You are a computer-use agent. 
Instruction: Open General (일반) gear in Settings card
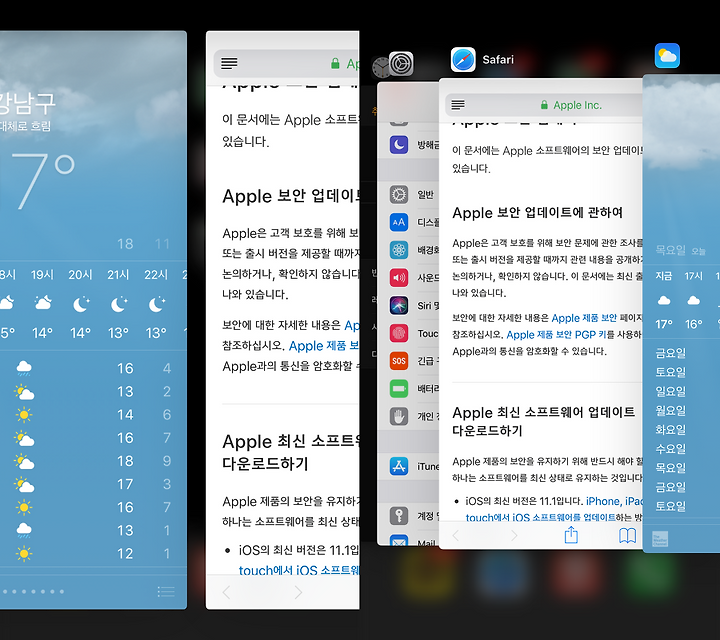399,195
